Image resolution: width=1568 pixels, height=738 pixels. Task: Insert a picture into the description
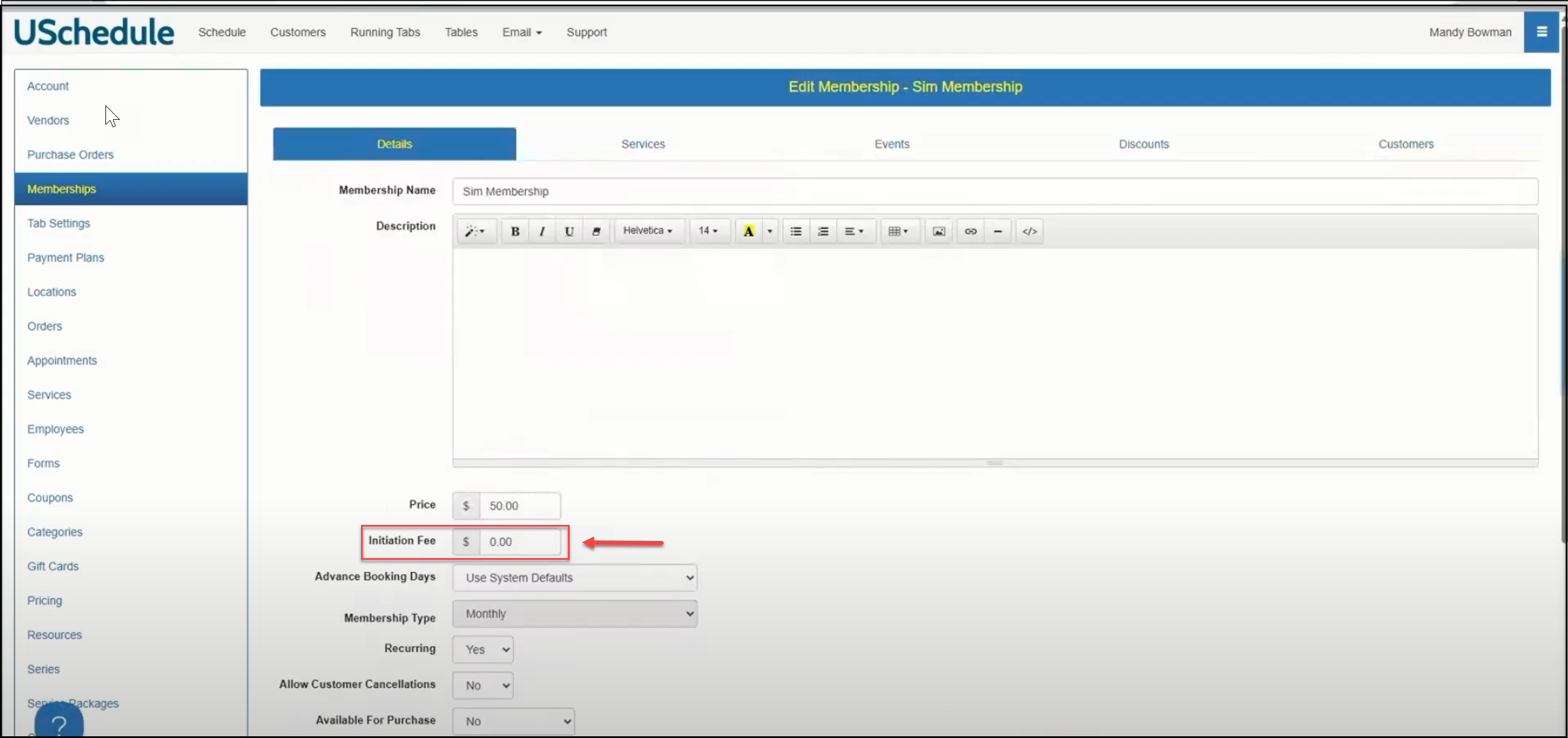(x=939, y=231)
